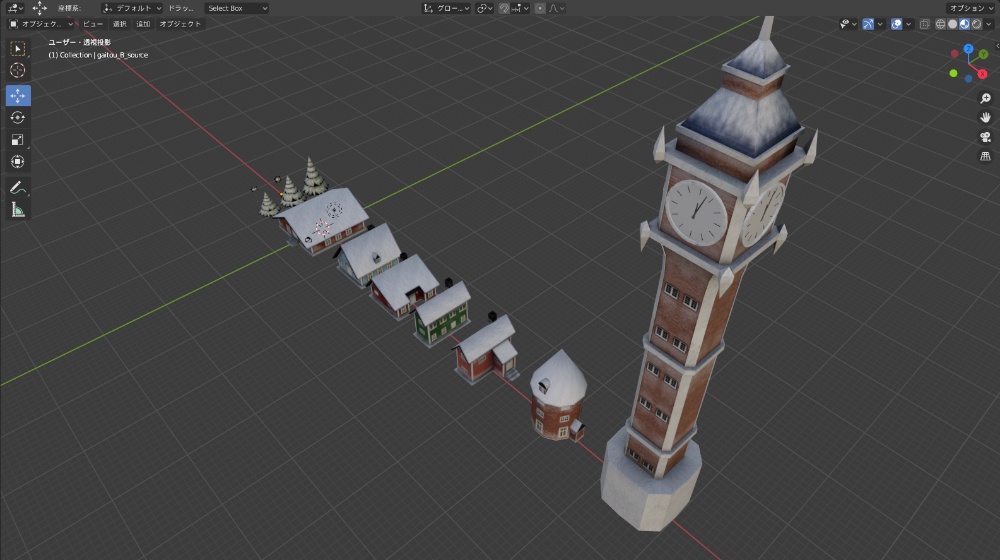Click the pan hand viewport icon

985,117
